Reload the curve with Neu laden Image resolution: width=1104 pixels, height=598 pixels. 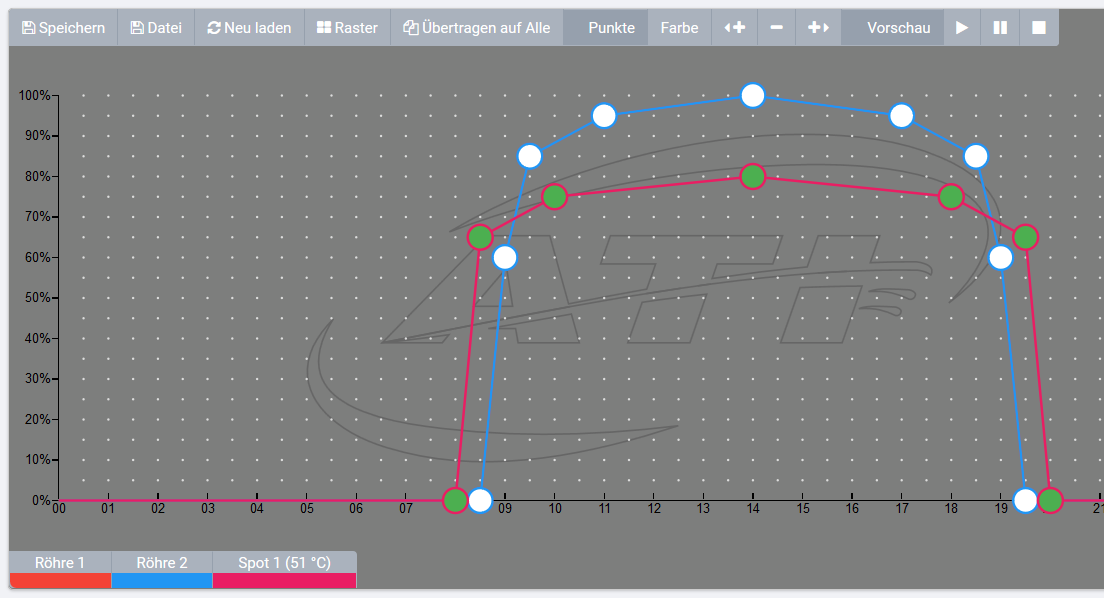[x=249, y=28]
